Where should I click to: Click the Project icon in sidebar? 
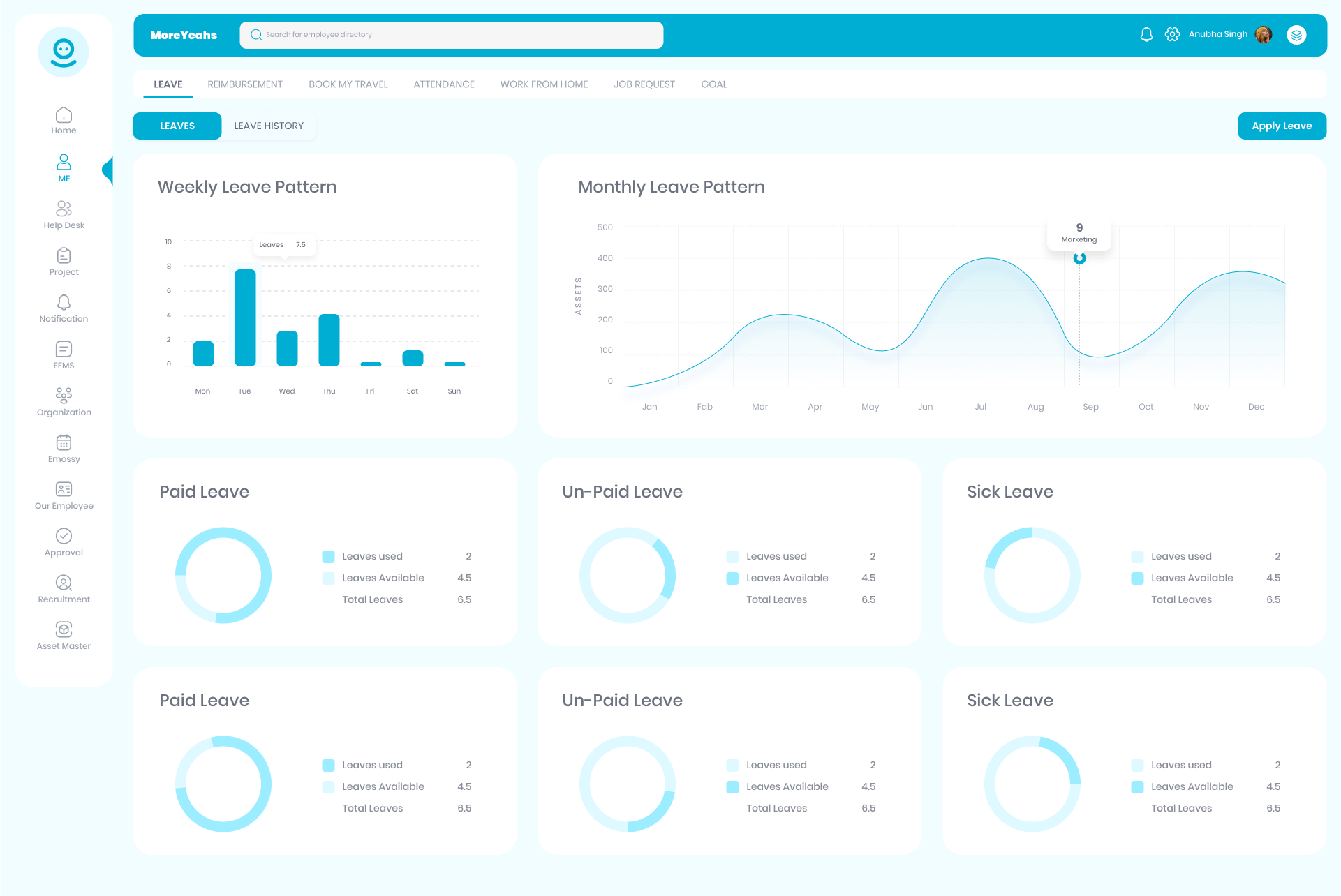(x=64, y=260)
